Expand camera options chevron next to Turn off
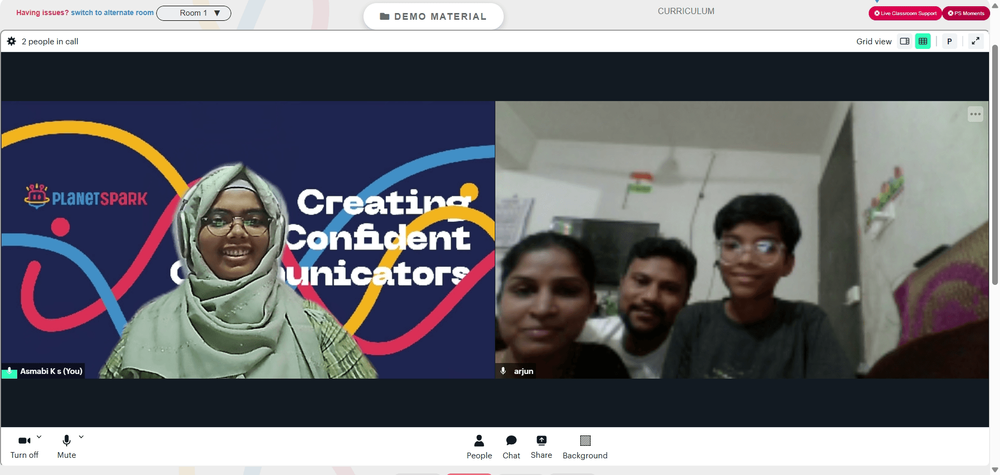Image resolution: width=1000 pixels, height=475 pixels. click(x=39, y=437)
